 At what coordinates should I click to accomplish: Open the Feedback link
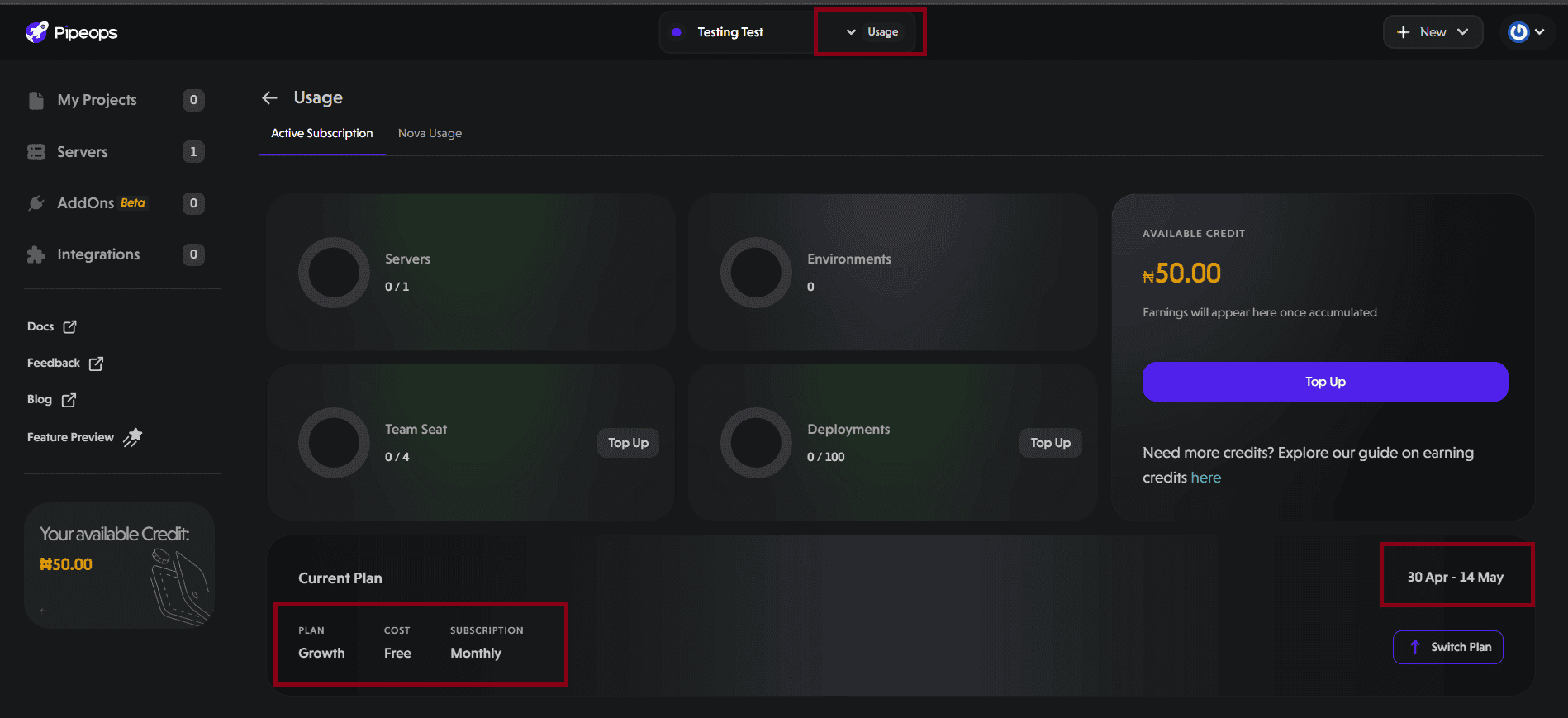pyautogui.click(x=64, y=364)
